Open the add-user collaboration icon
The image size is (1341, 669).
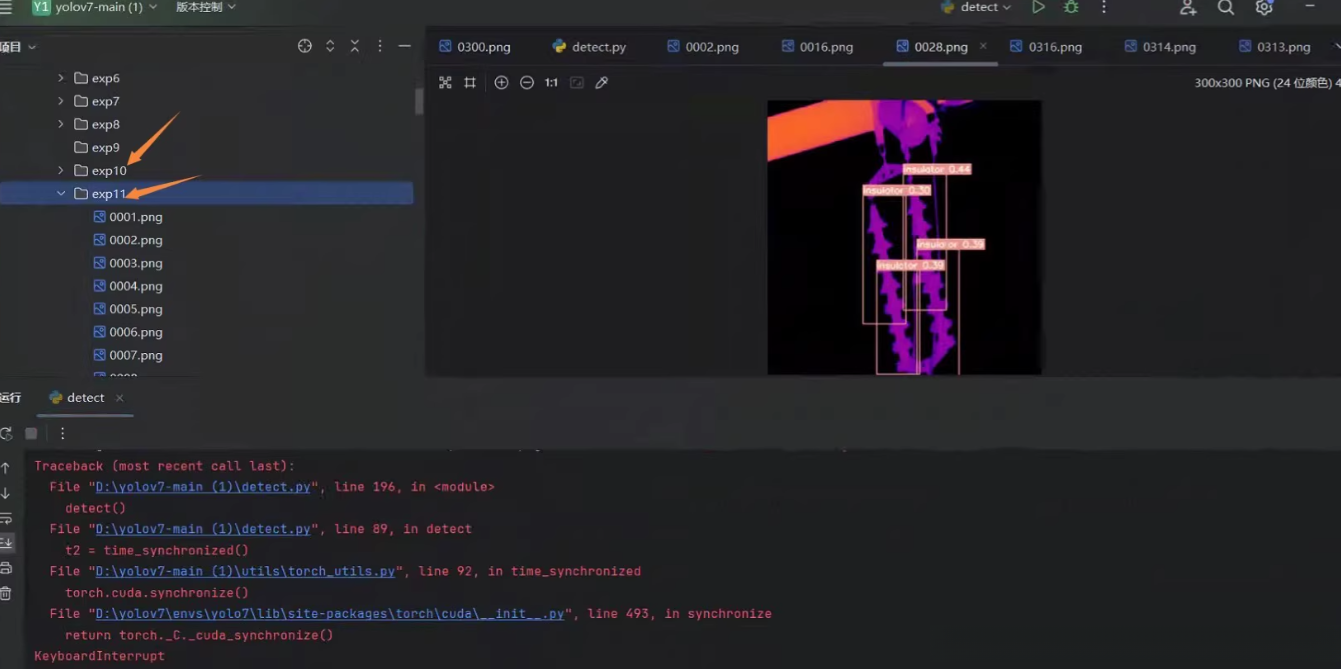pyautogui.click(x=1187, y=7)
